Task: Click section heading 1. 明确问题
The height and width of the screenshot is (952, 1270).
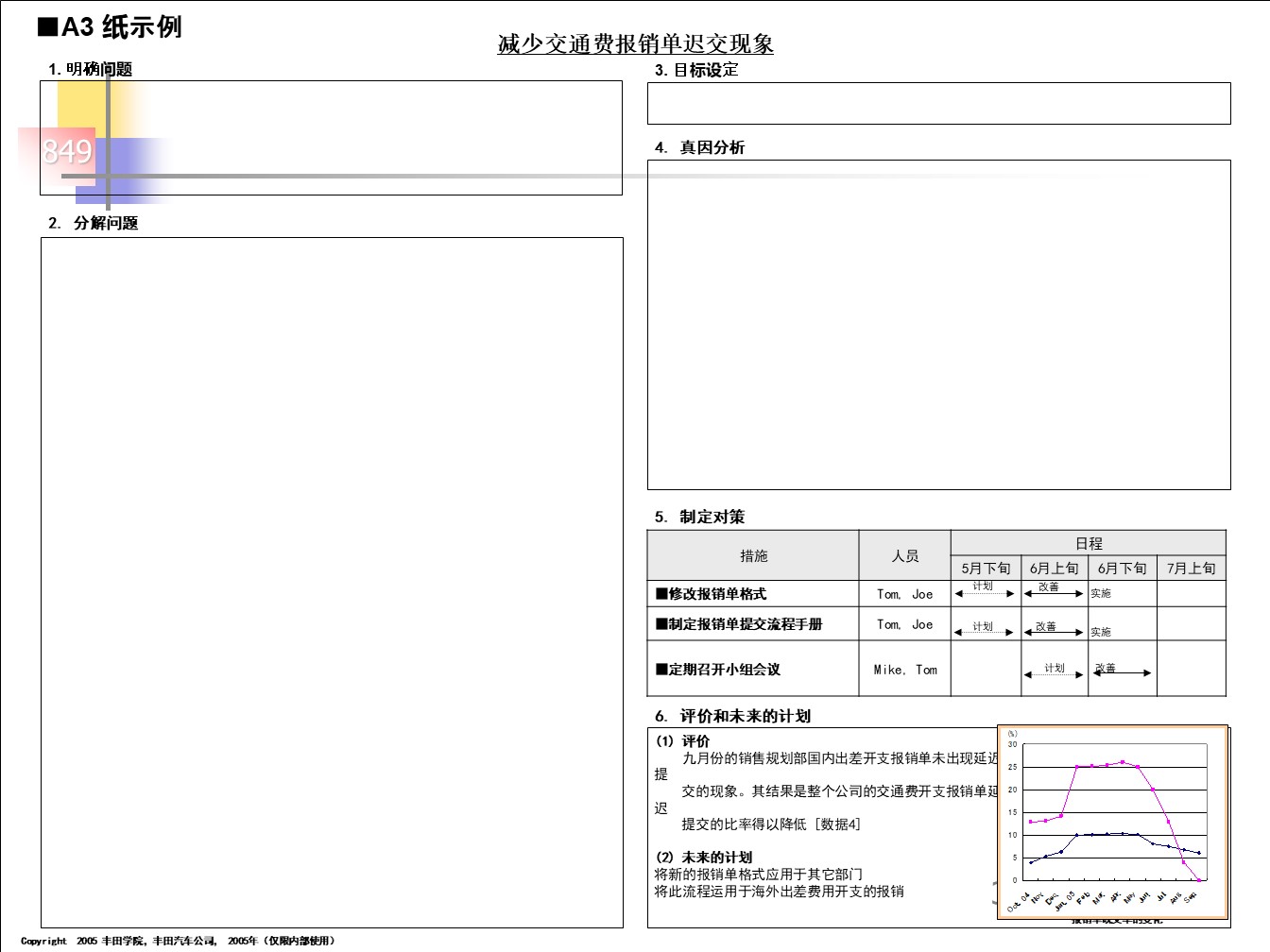Action: coord(91,69)
